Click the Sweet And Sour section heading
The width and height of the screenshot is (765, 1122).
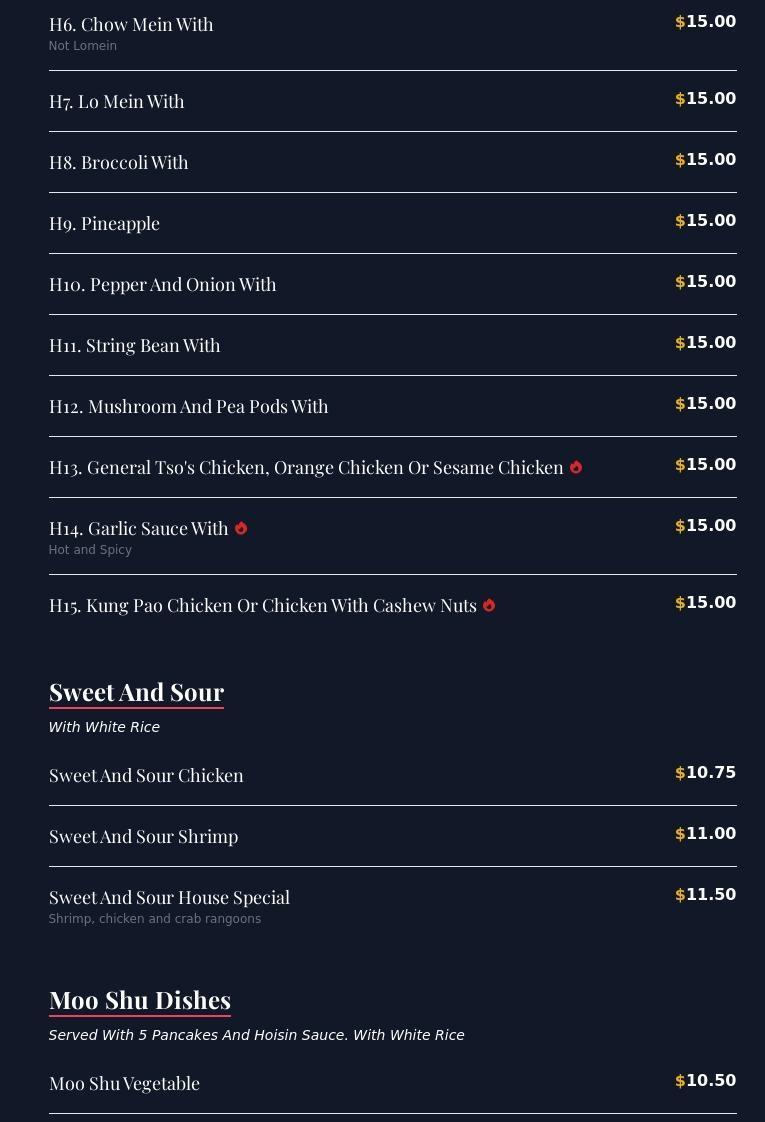(136, 692)
